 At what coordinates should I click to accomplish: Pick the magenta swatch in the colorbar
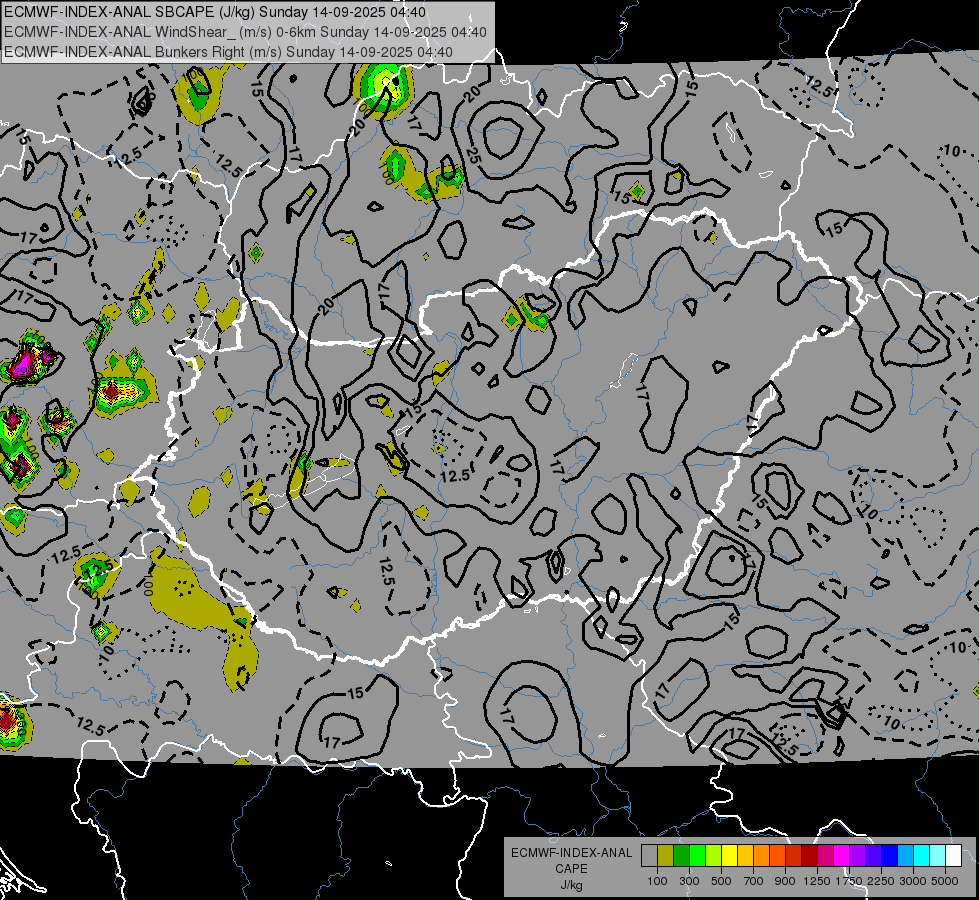point(842,856)
